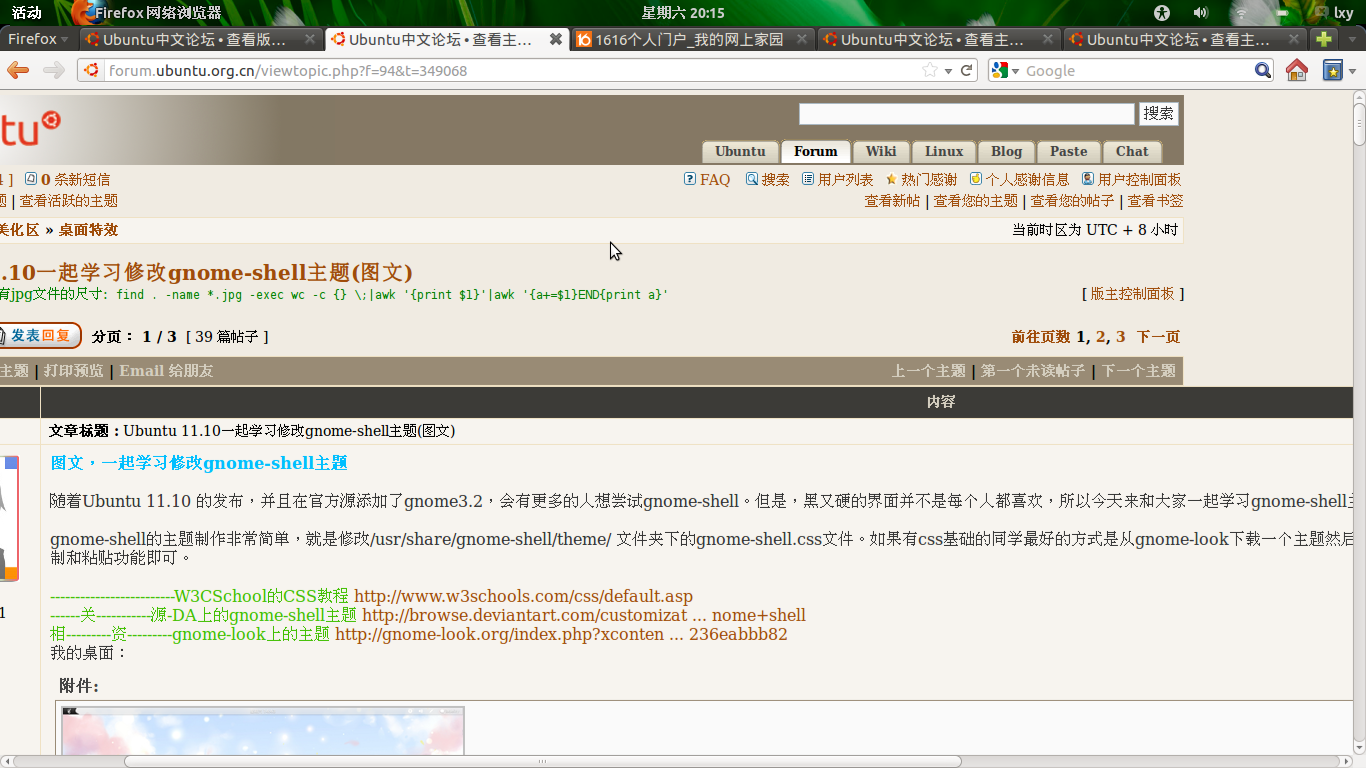Image resolution: width=1366 pixels, height=768 pixels.
Task: Open the 桌面特效 breadcrumb link
Action: [88, 230]
